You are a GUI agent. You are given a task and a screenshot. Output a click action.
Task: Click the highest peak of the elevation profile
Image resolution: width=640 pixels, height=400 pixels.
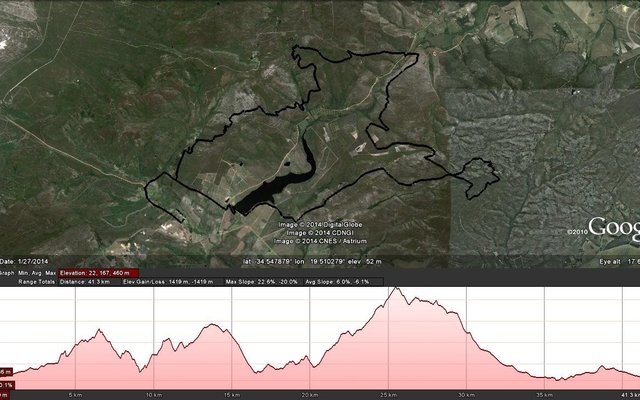coord(396,288)
